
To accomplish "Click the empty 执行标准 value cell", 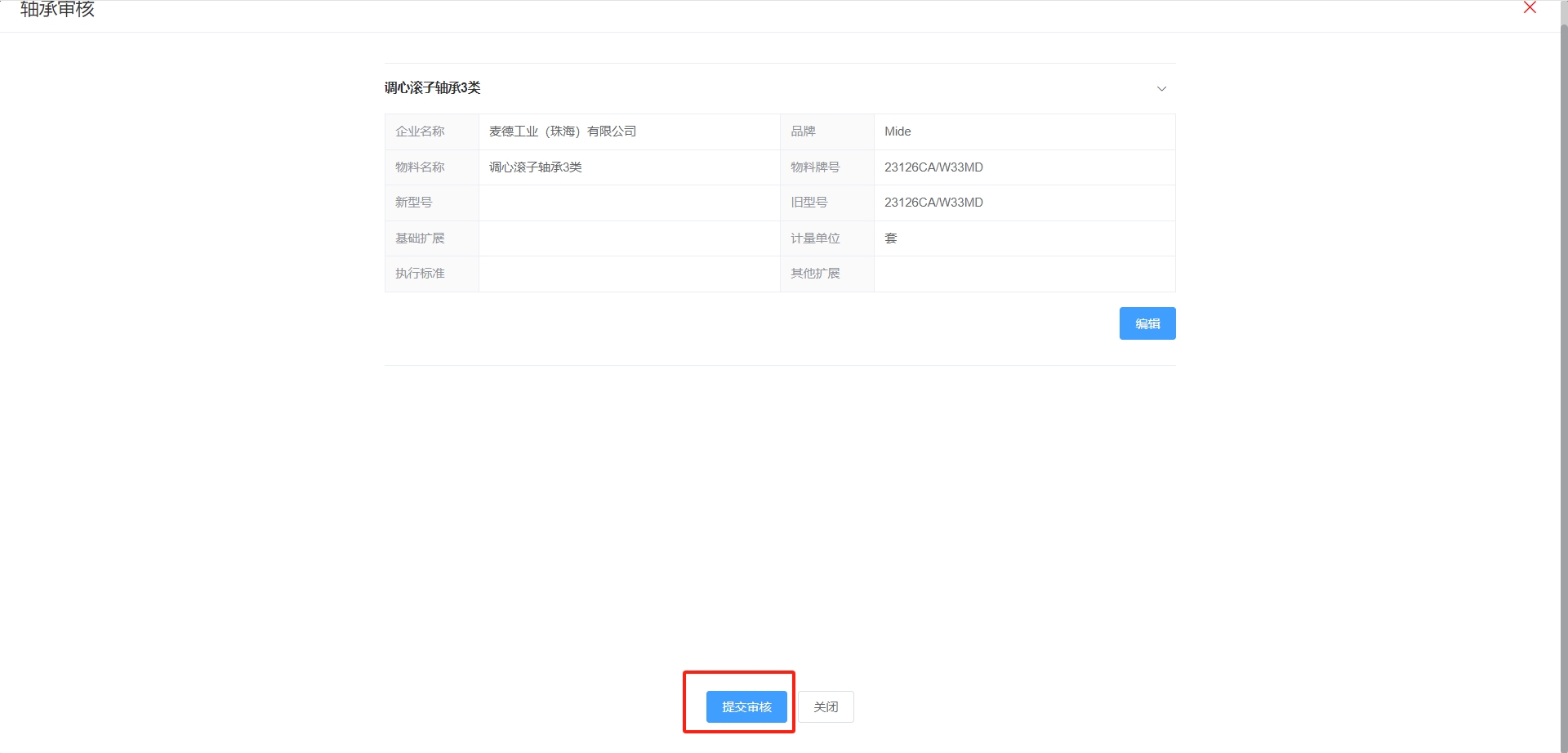I will coord(629,274).
